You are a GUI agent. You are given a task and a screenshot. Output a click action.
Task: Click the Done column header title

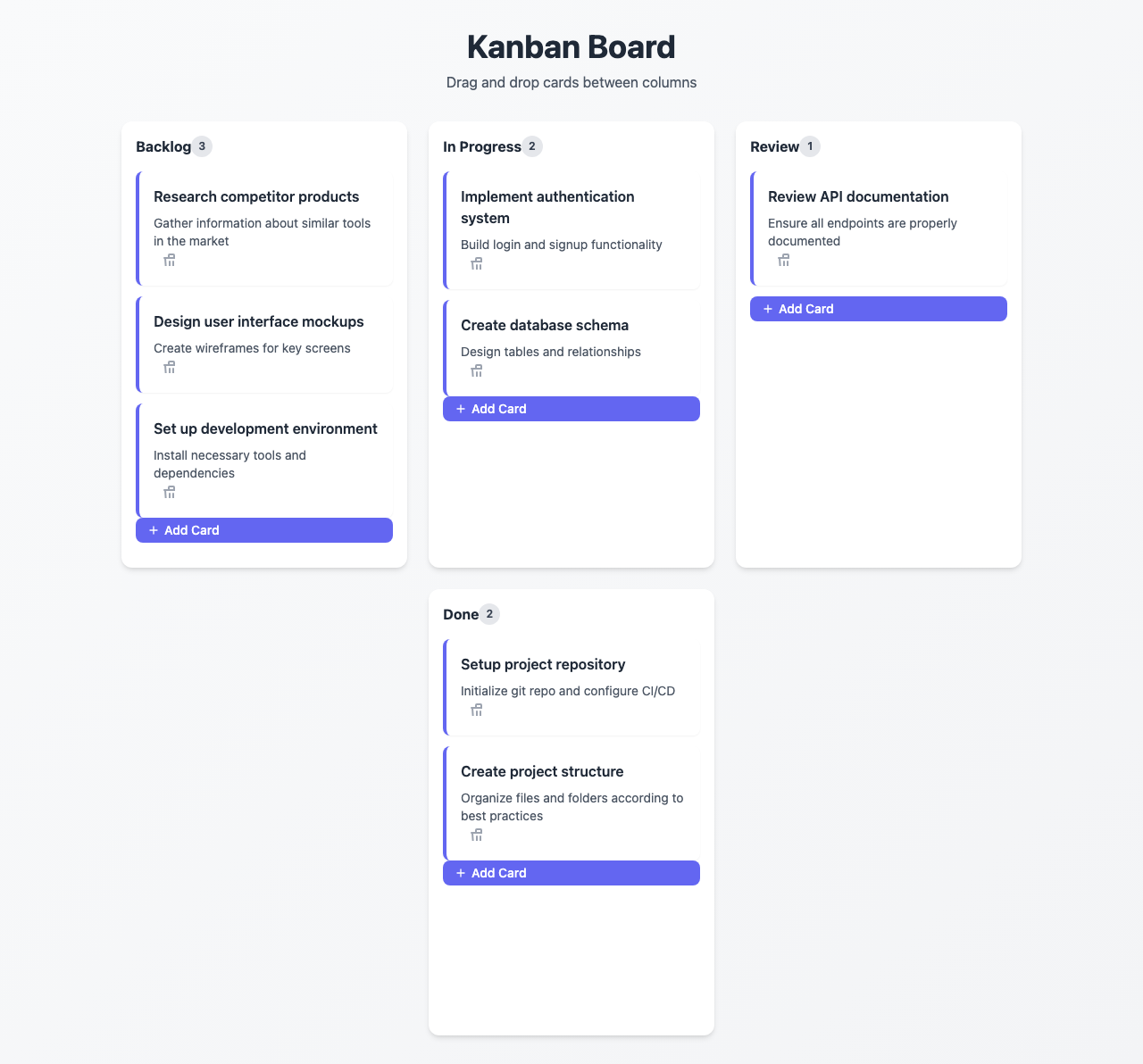(x=461, y=614)
